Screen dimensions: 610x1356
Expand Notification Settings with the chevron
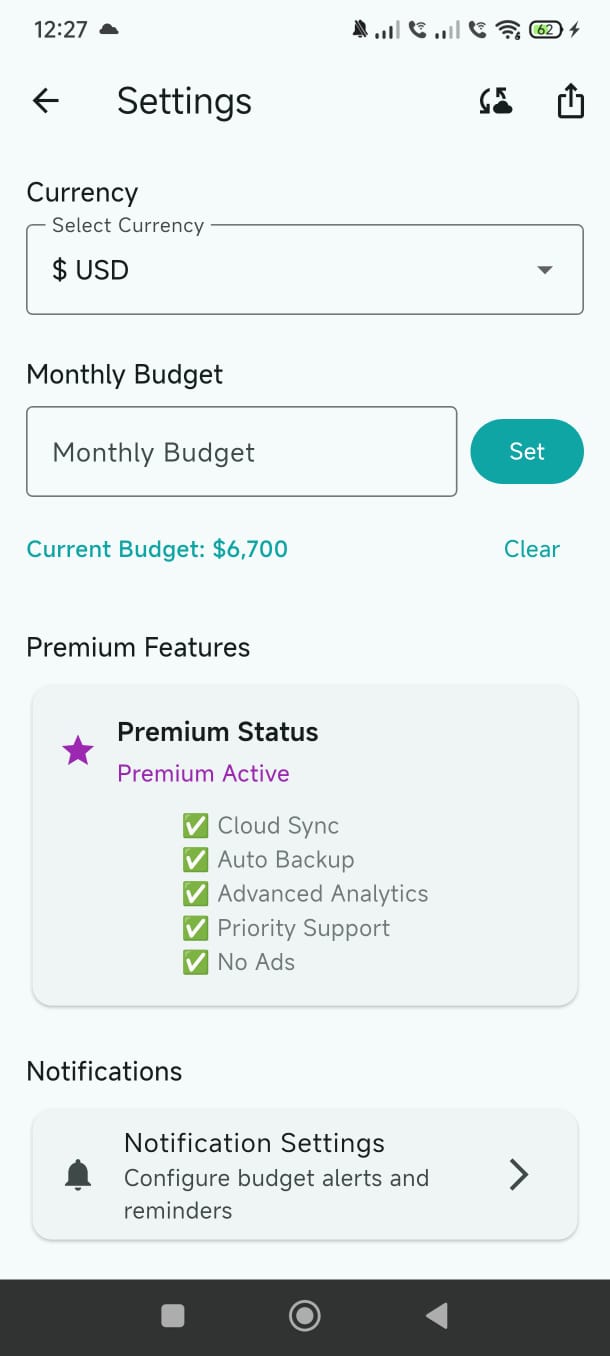(x=518, y=1175)
